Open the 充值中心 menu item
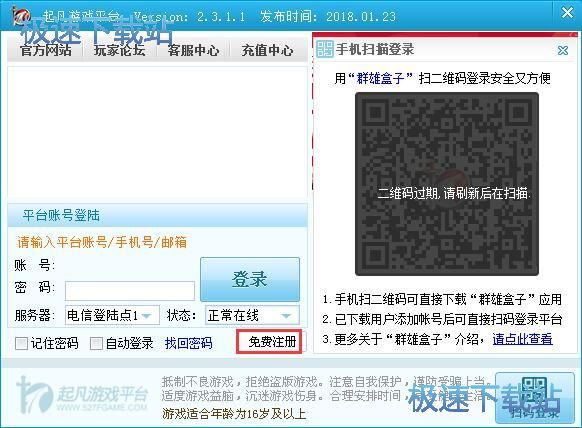The height and width of the screenshot is (428, 582). 267,50
